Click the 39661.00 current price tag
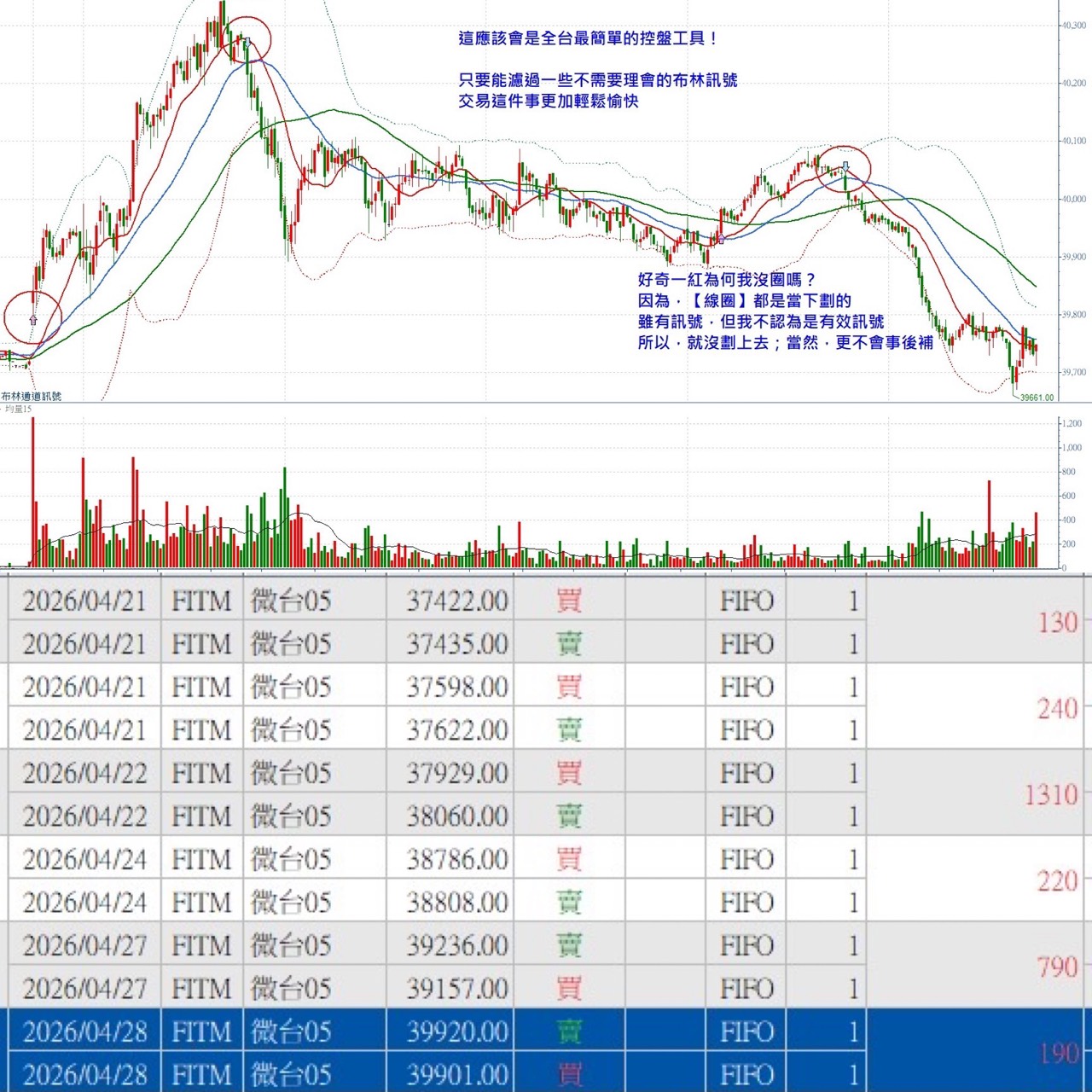The height and width of the screenshot is (1092, 1092). [x=1037, y=398]
